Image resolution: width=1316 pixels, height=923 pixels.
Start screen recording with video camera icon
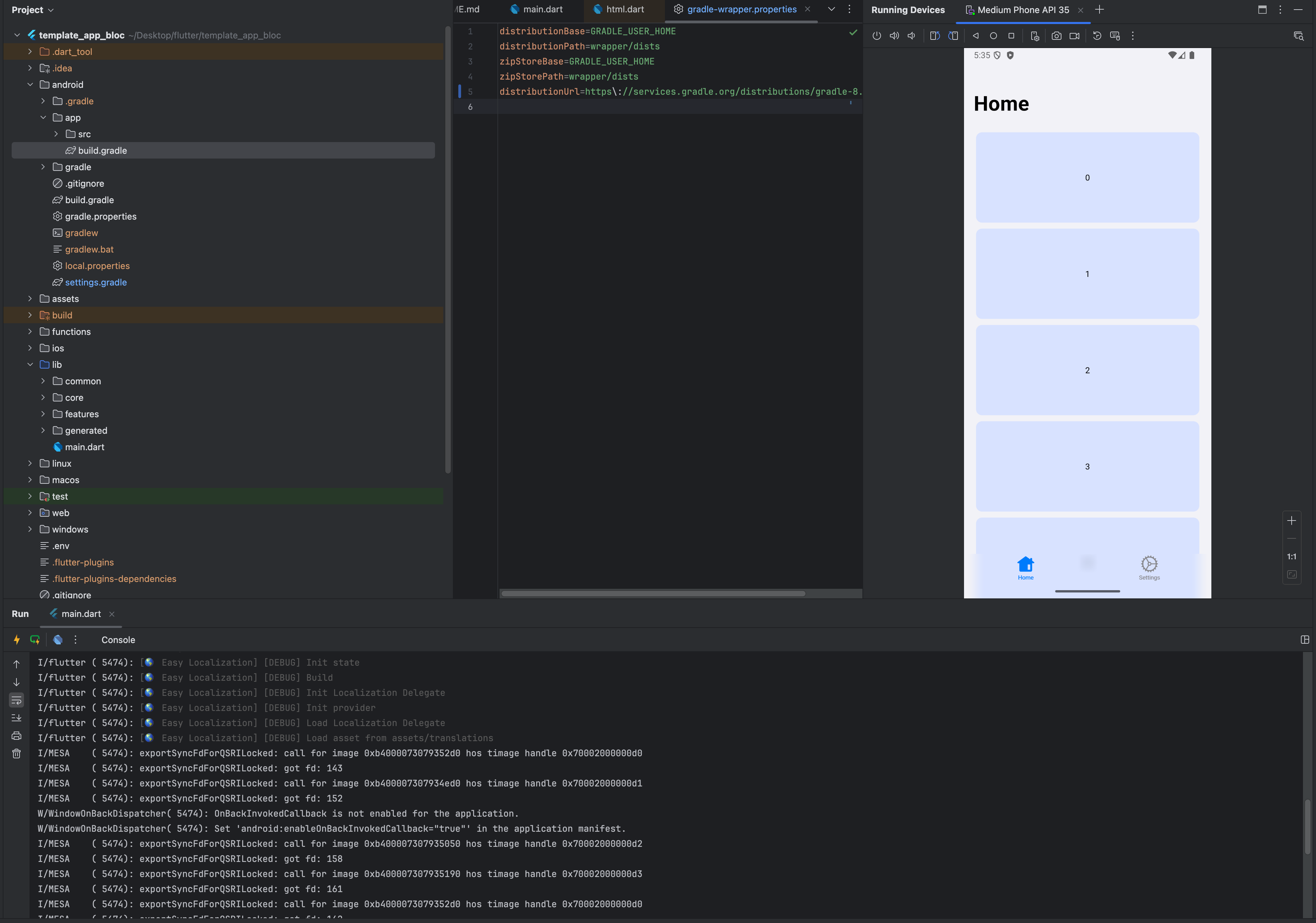(1075, 36)
